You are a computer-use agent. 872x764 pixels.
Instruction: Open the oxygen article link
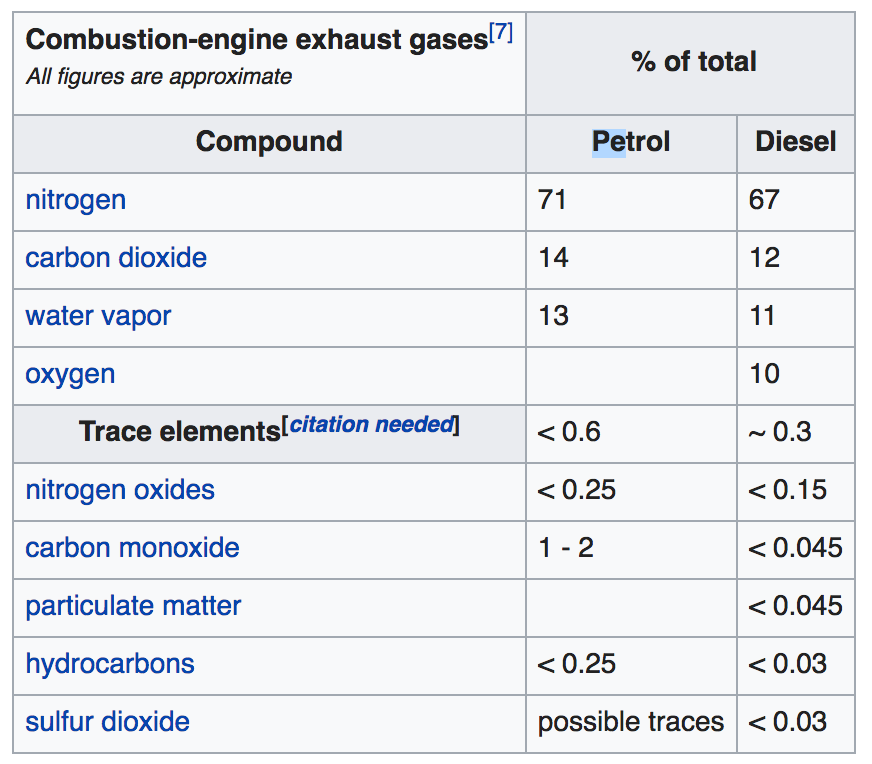[70, 374]
